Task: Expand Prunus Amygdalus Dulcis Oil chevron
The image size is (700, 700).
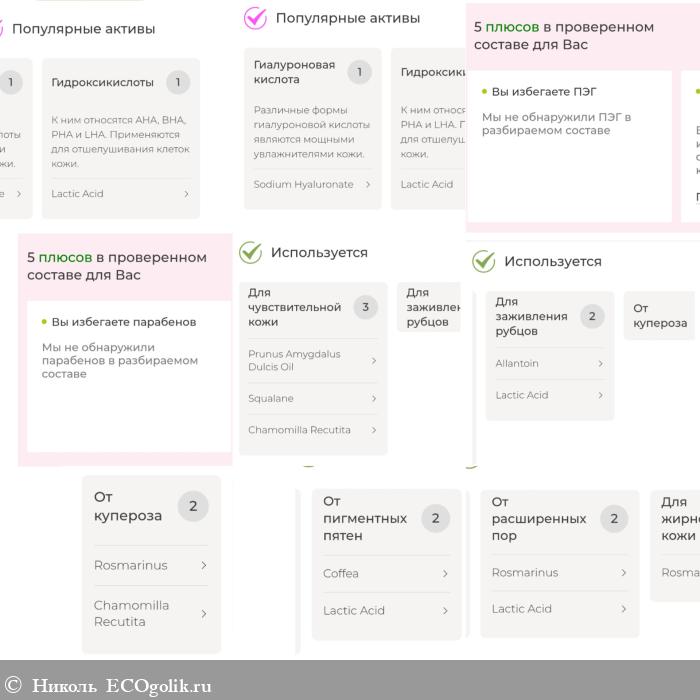Action: tap(373, 360)
